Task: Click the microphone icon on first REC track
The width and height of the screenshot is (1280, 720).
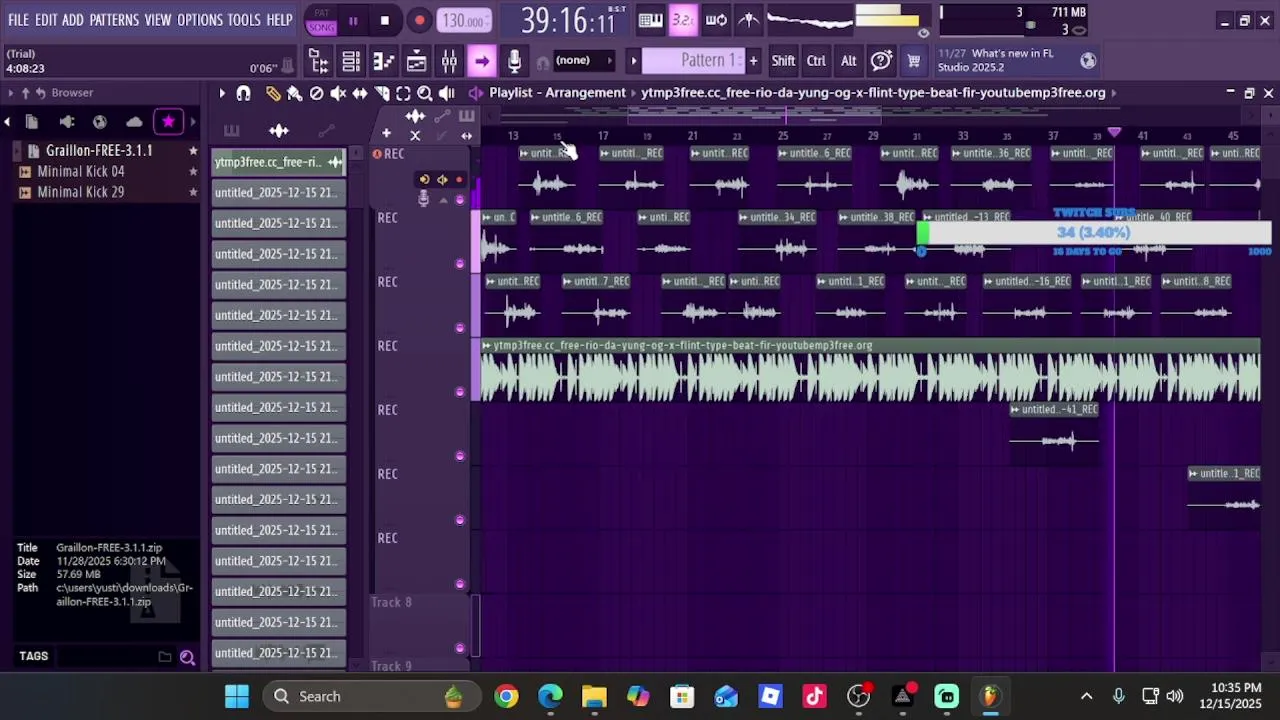Action: (x=423, y=199)
